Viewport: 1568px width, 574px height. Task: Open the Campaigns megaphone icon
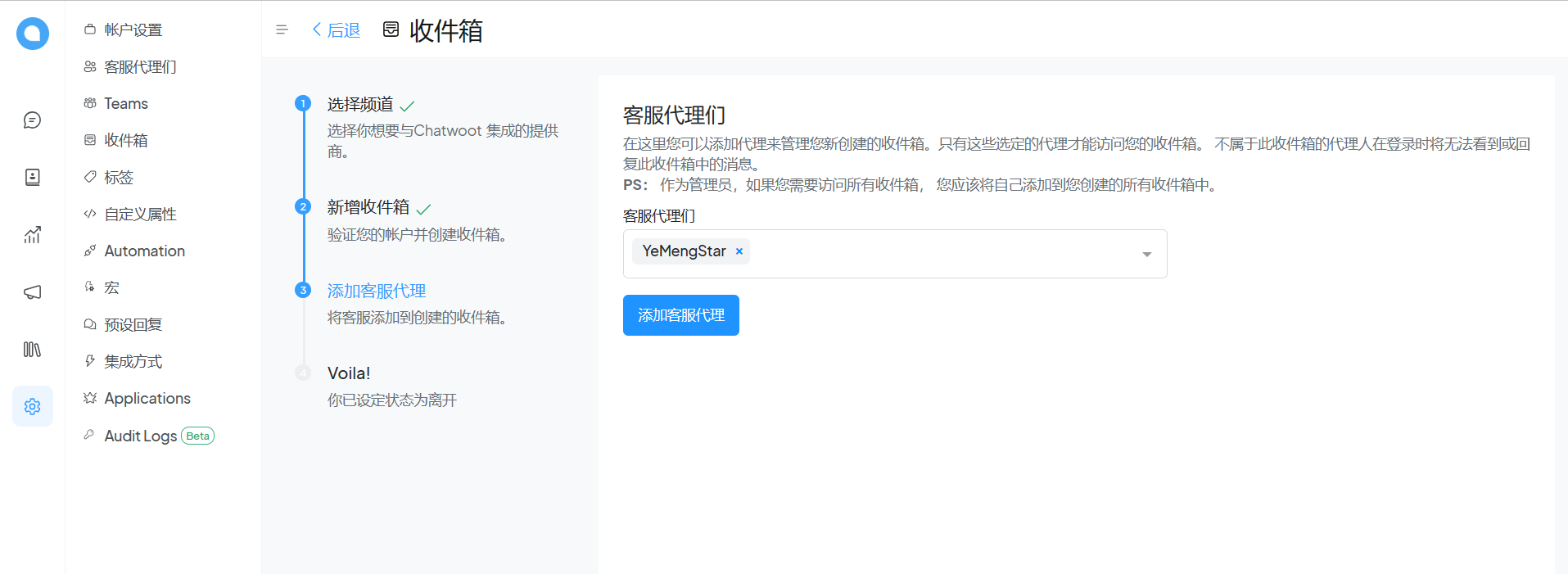32,292
